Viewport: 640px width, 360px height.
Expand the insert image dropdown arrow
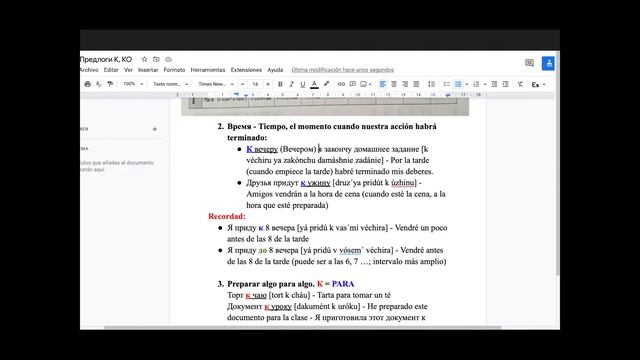[x=370, y=84]
